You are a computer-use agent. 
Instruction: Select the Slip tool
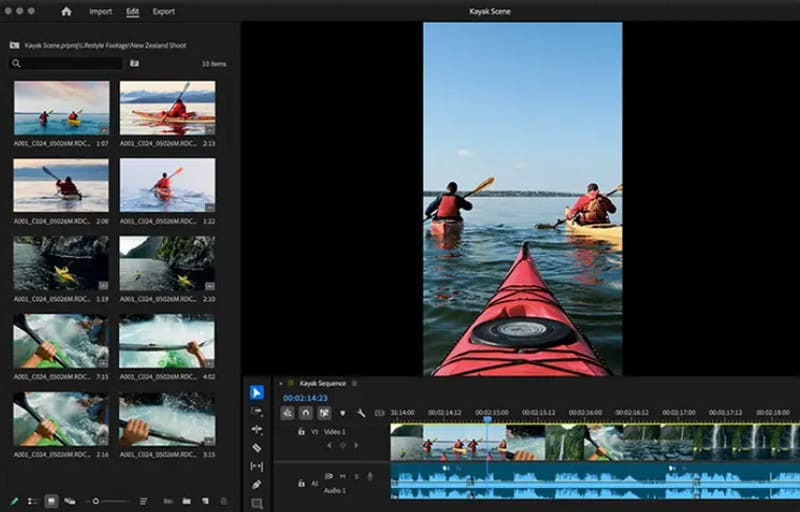click(x=257, y=466)
